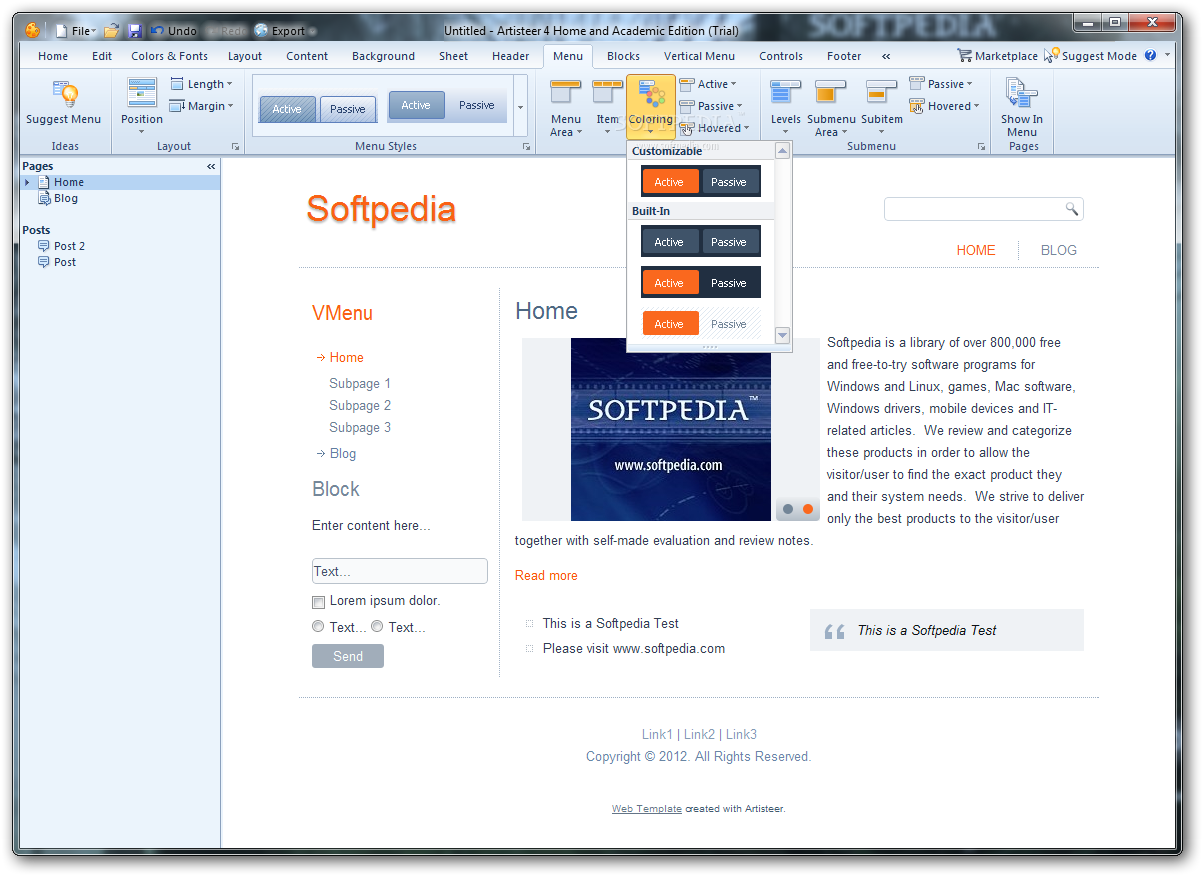The image size is (1203, 876).
Task: Open the Menu Styles dialog launcher
Action: (526, 147)
